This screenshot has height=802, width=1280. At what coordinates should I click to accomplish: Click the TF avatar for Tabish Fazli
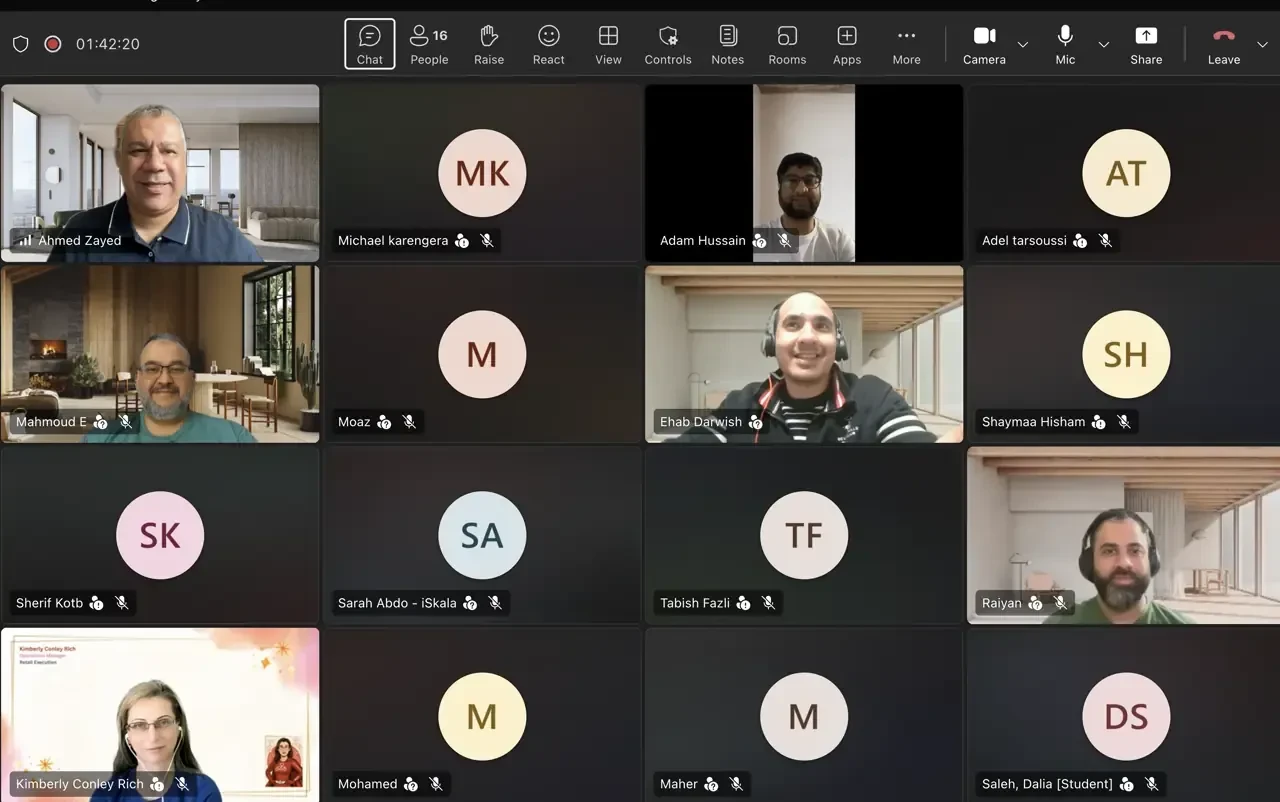point(804,535)
